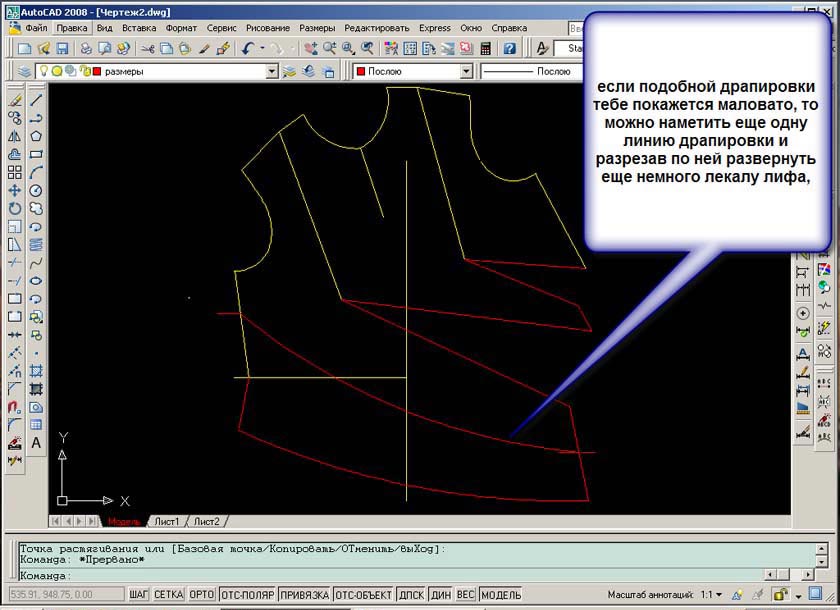Screen dimensions: 840x610
Task: Click the Multiline Text 'A' tool
Action: pyautogui.click(x=36, y=443)
